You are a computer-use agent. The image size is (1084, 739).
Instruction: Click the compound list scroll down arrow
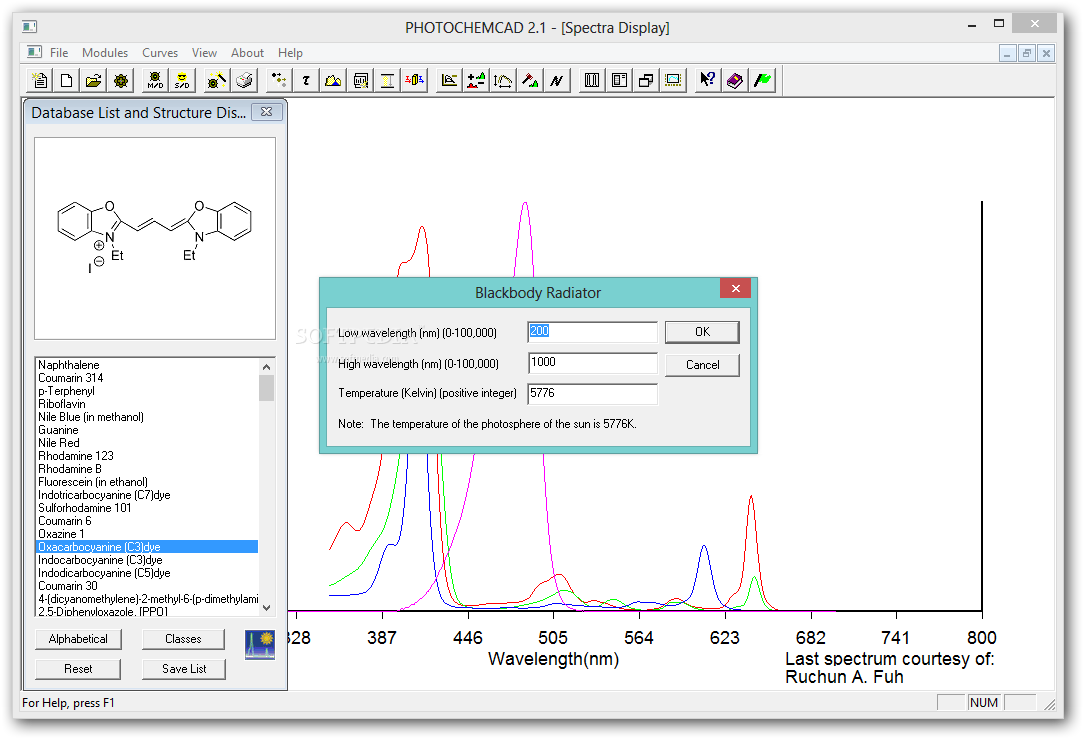pyautogui.click(x=267, y=608)
